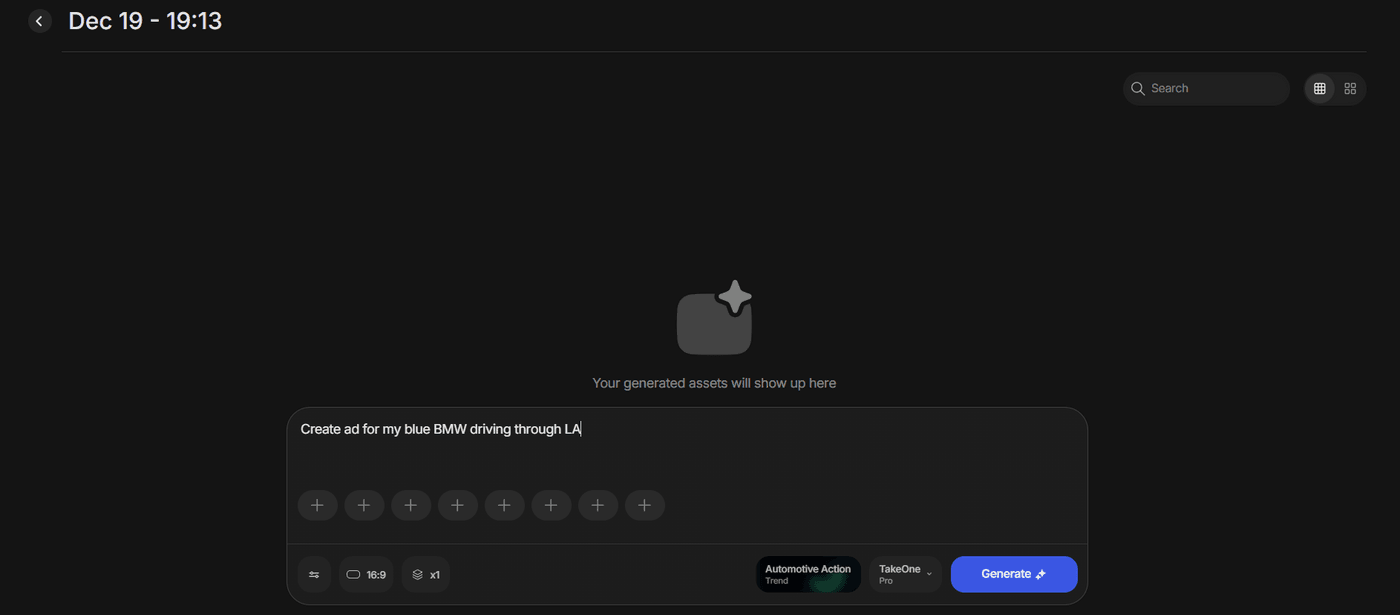The width and height of the screenshot is (1400, 615).
Task: Click the second plus asset slot
Action: (364, 505)
